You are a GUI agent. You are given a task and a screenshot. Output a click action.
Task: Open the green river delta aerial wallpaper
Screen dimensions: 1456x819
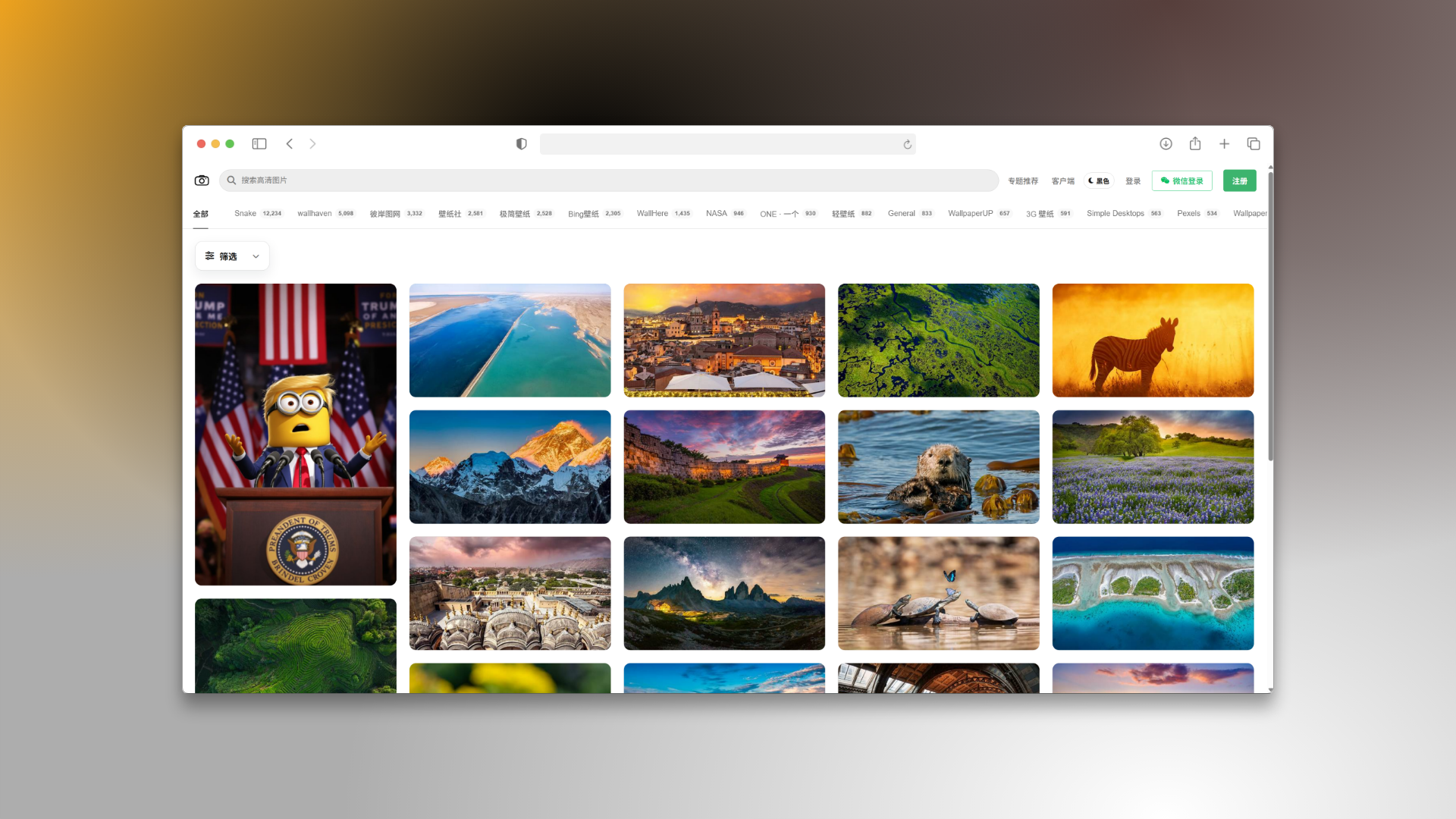pos(939,340)
